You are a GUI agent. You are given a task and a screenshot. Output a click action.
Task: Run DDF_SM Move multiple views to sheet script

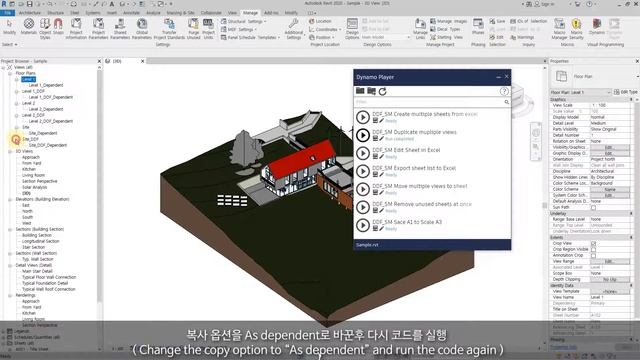pos(363,189)
